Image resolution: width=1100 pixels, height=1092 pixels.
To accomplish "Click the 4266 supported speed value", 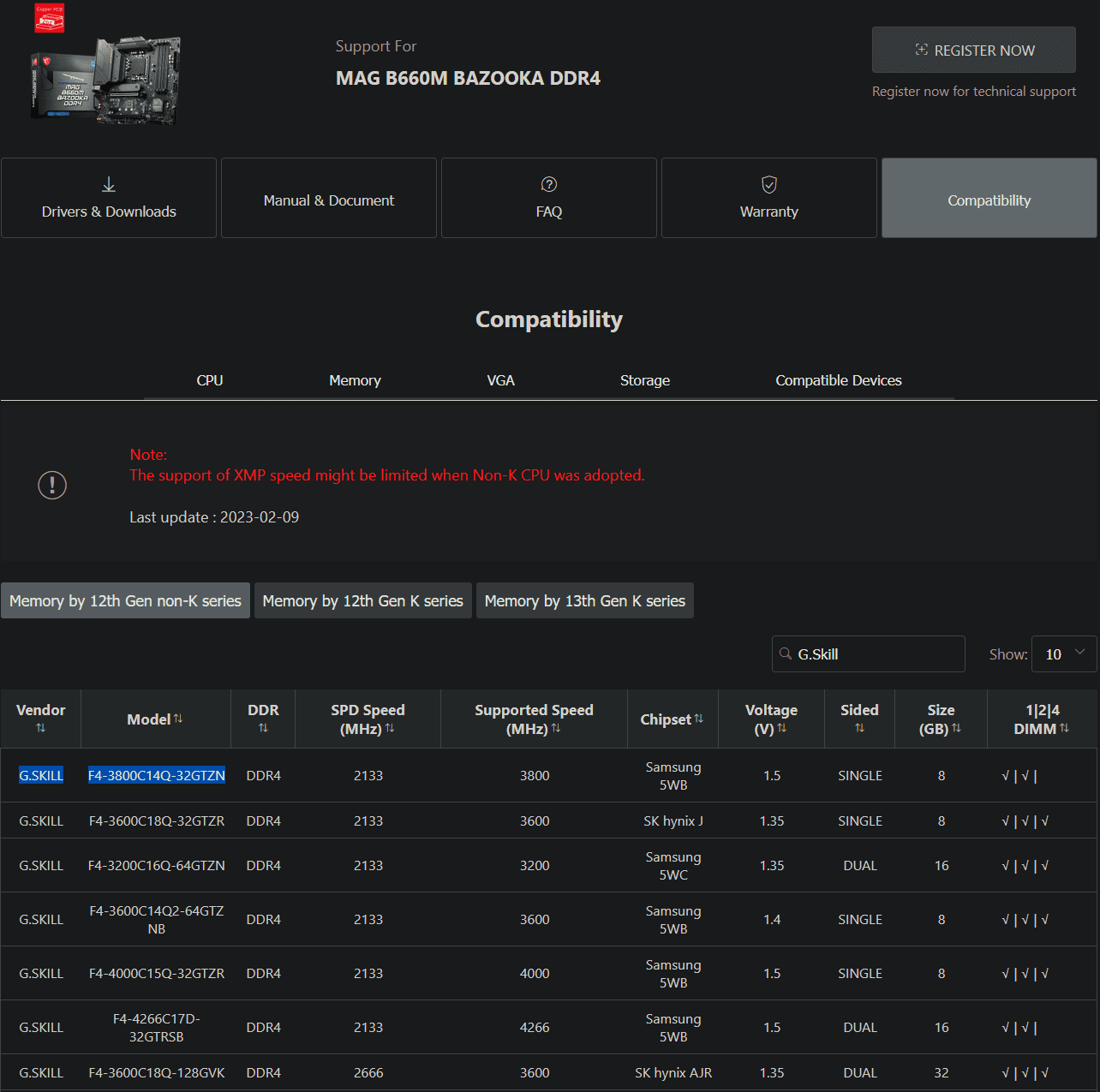I will click(535, 1027).
